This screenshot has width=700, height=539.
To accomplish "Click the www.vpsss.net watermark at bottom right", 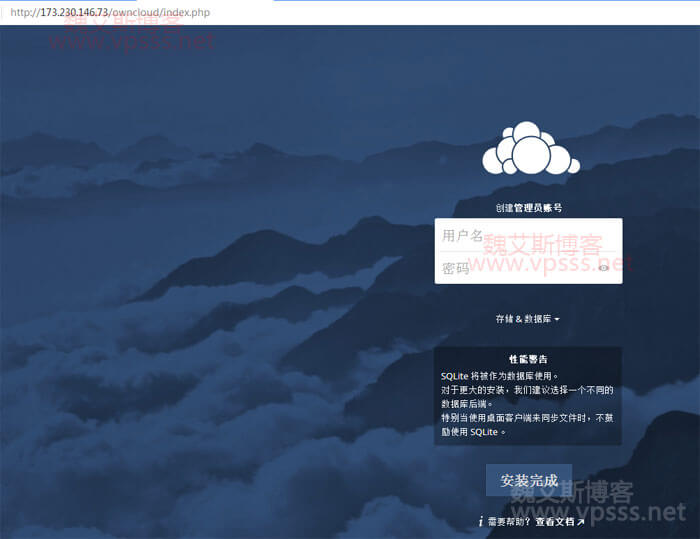I will tap(599, 512).
